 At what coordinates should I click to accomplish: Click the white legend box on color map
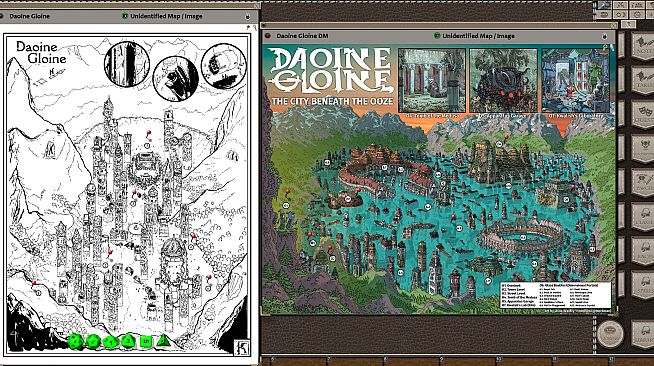click(x=556, y=295)
